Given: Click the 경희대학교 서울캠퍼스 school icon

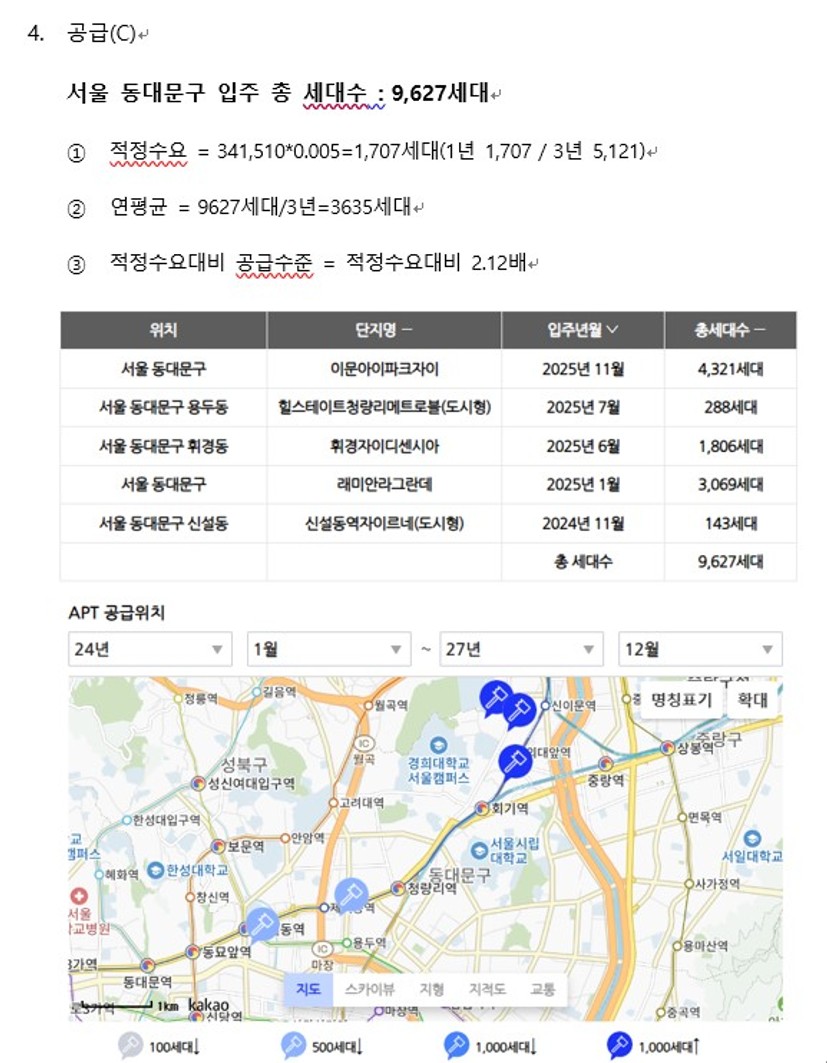Looking at the screenshot, I should pos(439,745).
